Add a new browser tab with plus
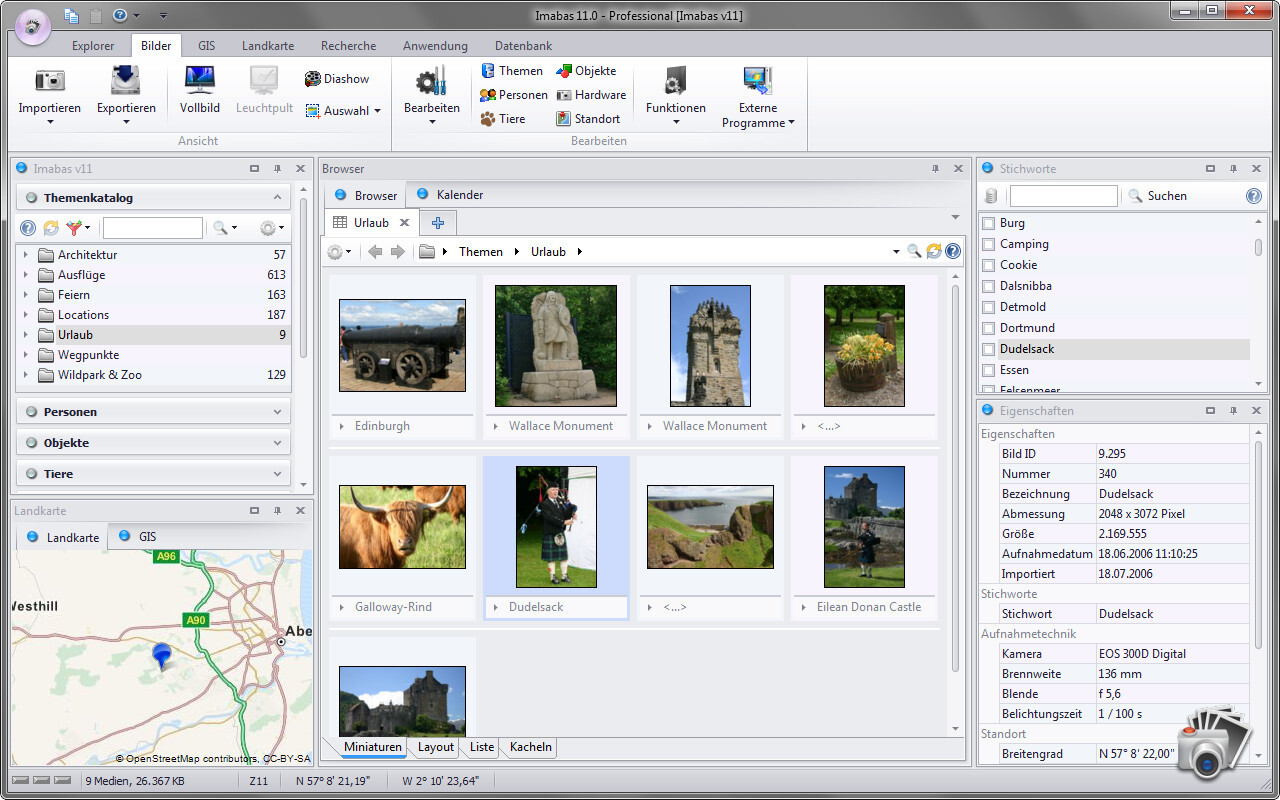 438,223
